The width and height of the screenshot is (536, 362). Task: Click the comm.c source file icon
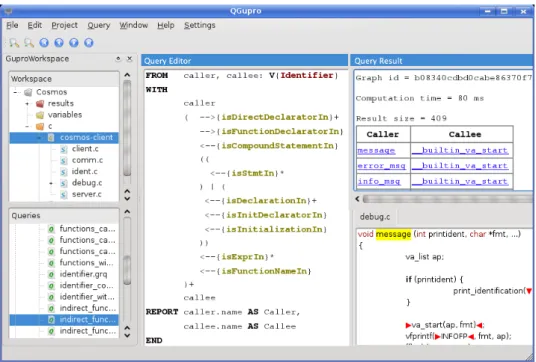pos(64,160)
